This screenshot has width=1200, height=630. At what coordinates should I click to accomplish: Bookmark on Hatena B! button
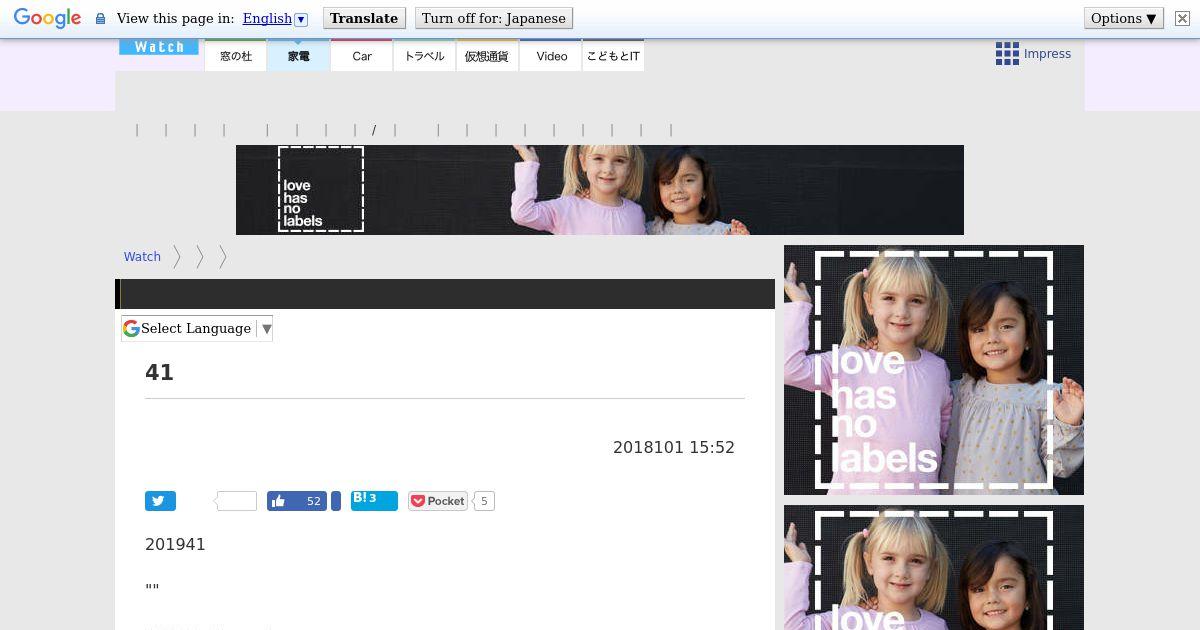(374, 501)
